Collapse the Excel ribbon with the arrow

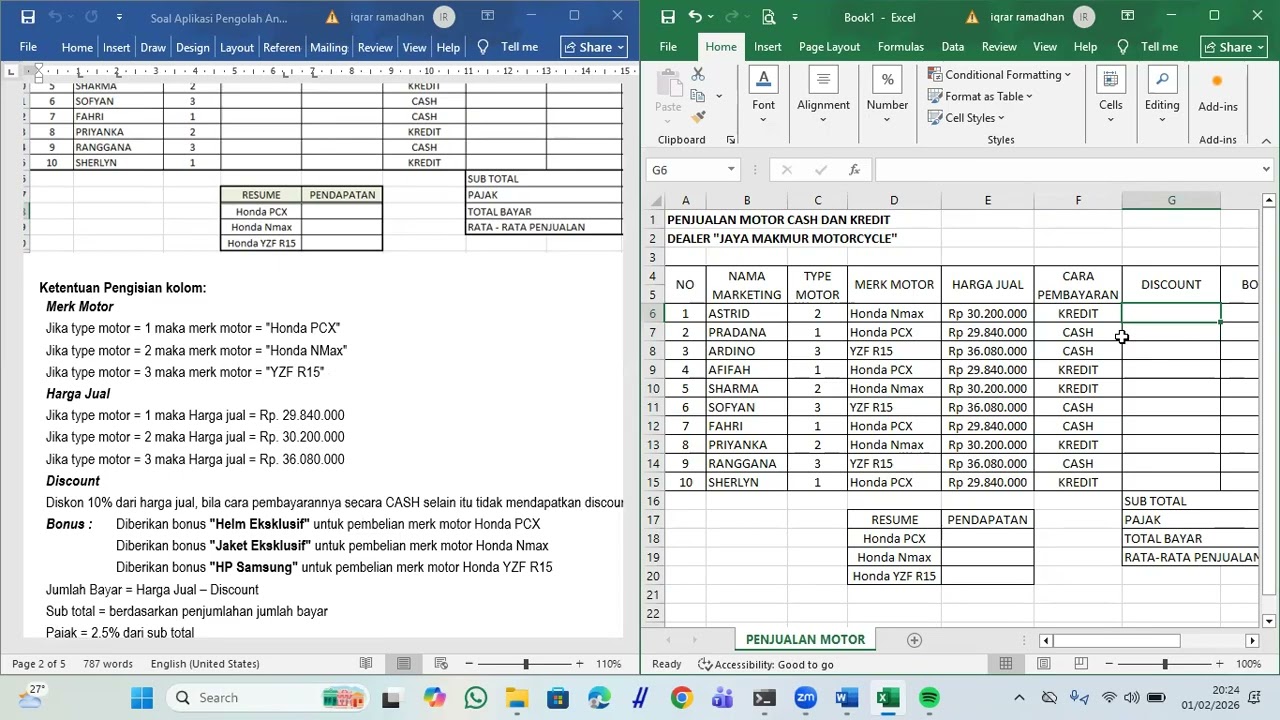(1266, 140)
